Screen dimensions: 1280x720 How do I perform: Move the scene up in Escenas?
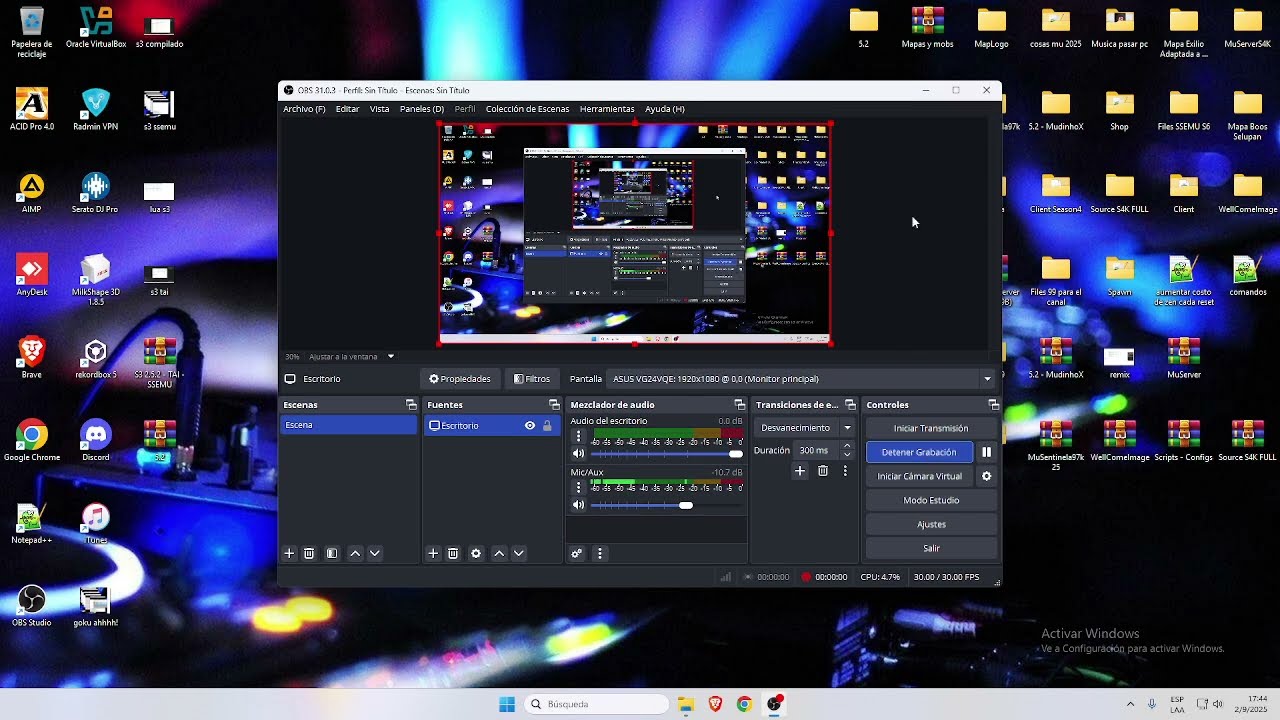coord(355,553)
